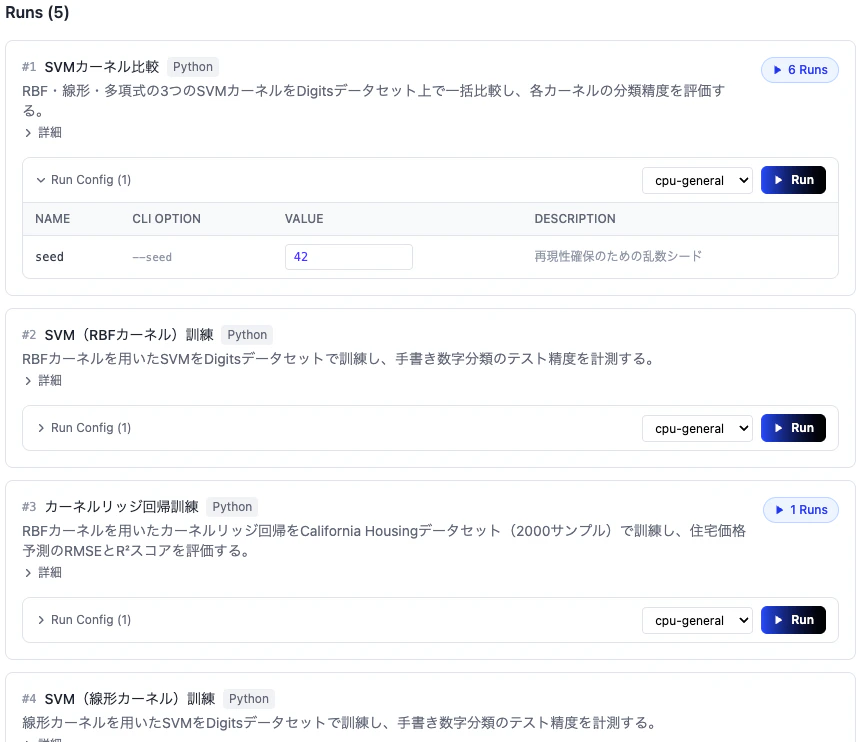Click the Python tag on SVM（RBFカーネル）訓練

[x=247, y=335]
